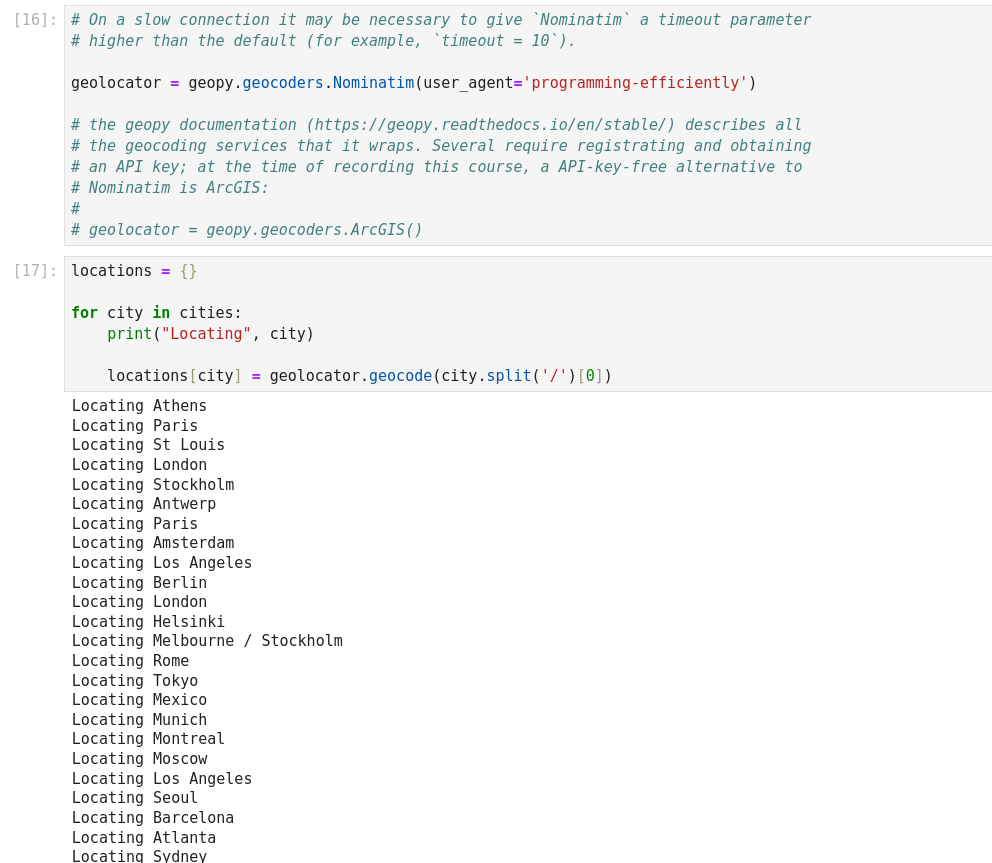Click the 'Locating Atlanta' output line
Viewport: 992px width, 863px height.
click(x=144, y=838)
